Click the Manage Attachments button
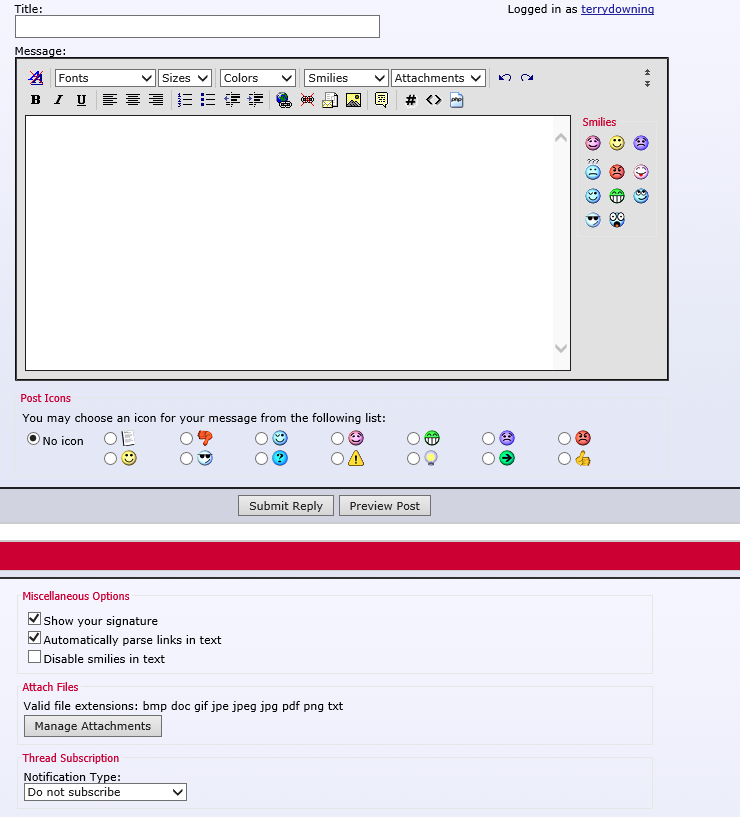The width and height of the screenshot is (740, 817). (93, 726)
